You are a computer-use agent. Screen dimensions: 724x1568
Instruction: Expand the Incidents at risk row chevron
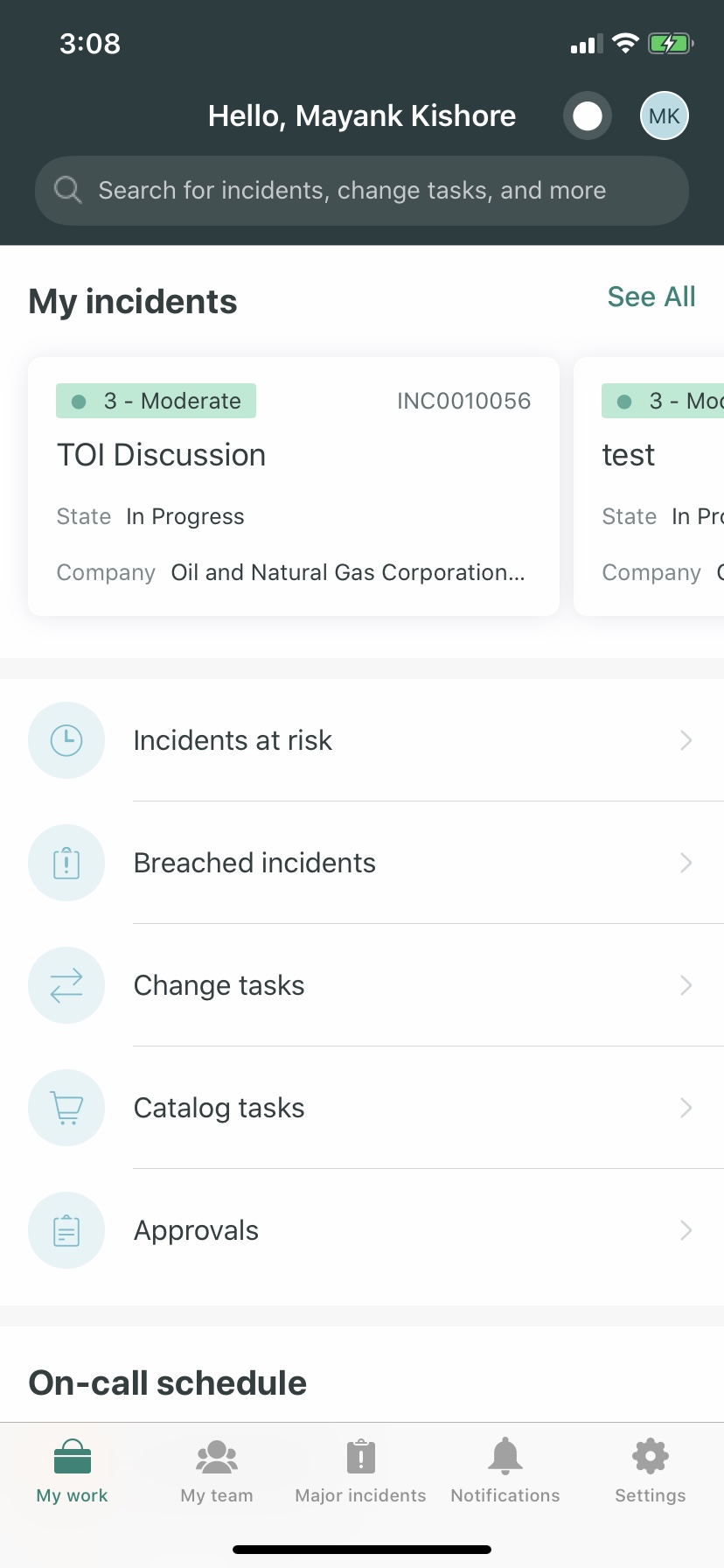pyautogui.click(x=687, y=740)
